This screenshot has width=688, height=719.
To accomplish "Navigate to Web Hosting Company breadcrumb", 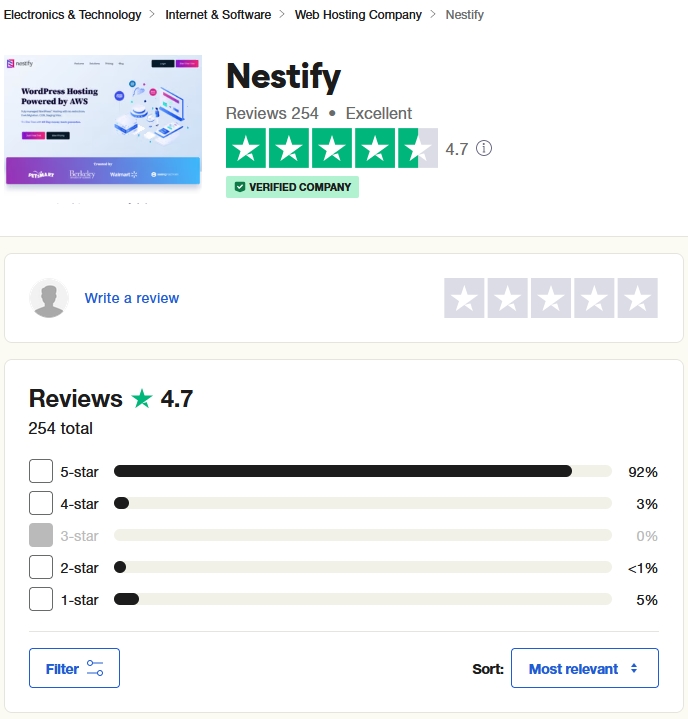I will click(358, 15).
